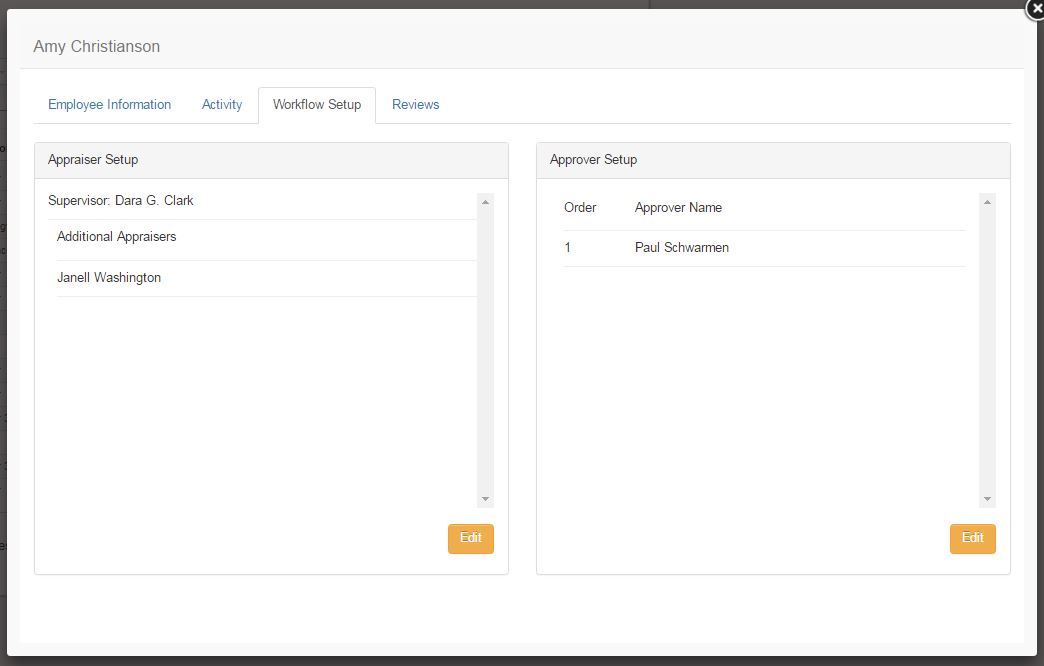Close the Amy Christianson dialog
1044x666 pixels.
pos(1035,9)
